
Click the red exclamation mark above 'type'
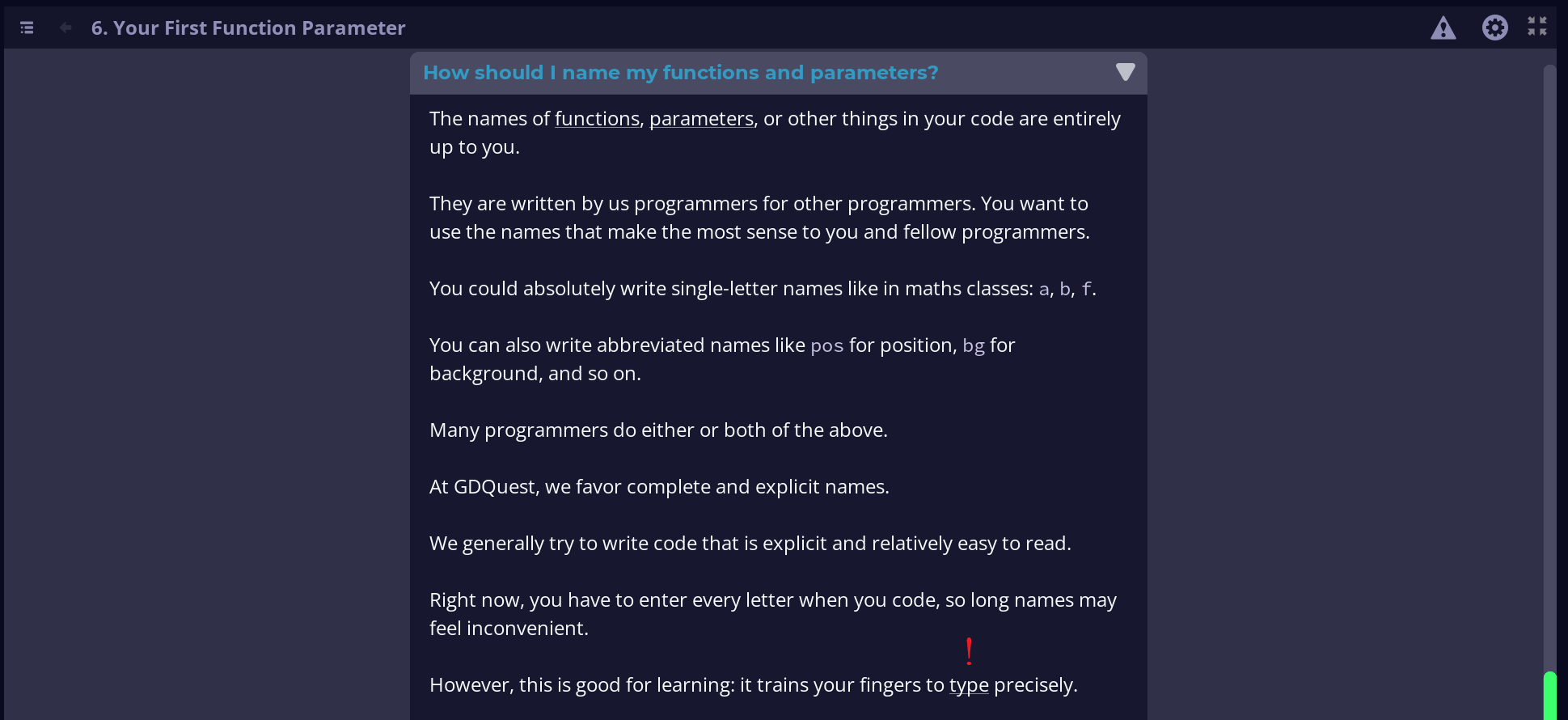pos(969,650)
